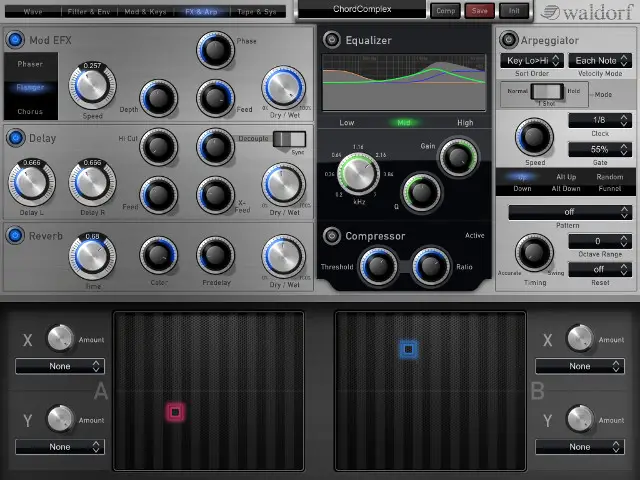
Task: Click the ChordComplex preset name display
Action: click(x=362, y=9)
